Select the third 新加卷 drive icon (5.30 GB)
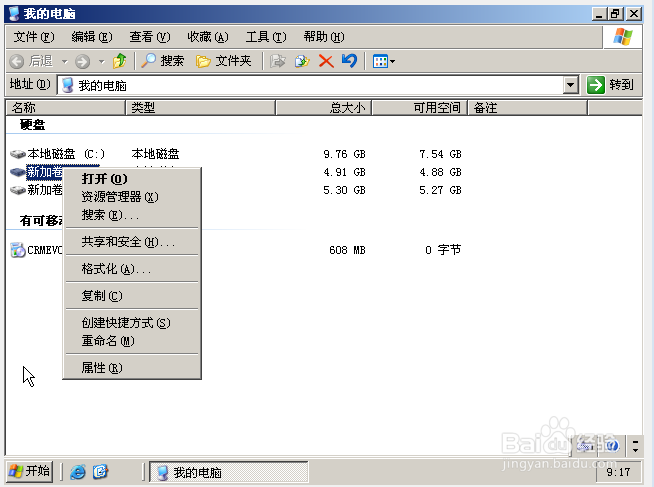 [x=18, y=190]
